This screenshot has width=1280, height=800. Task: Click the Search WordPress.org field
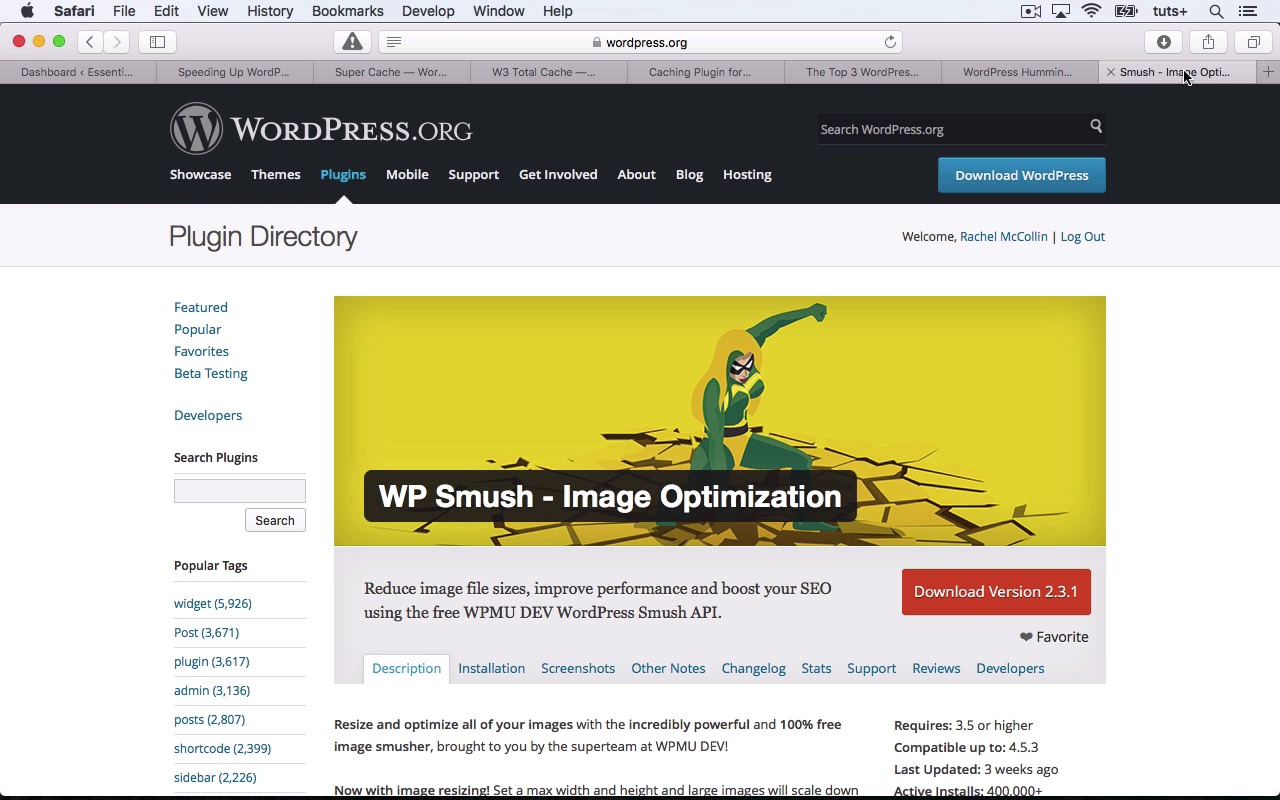click(x=950, y=129)
